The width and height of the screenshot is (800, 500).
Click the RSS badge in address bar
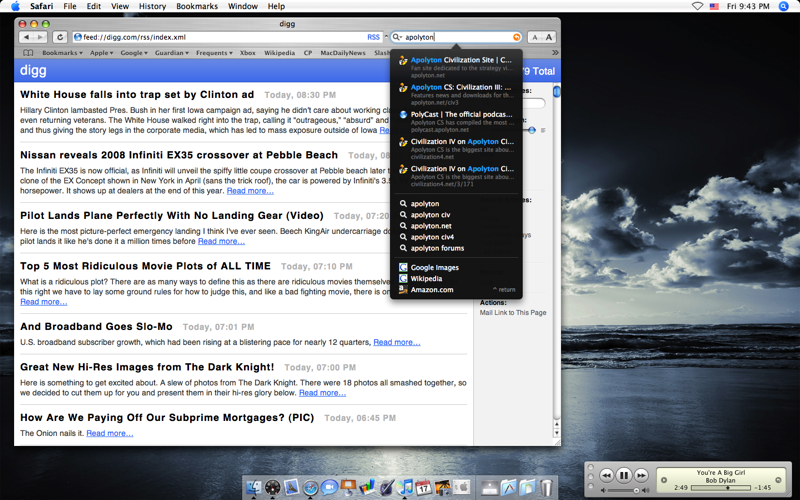coord(373,37)
